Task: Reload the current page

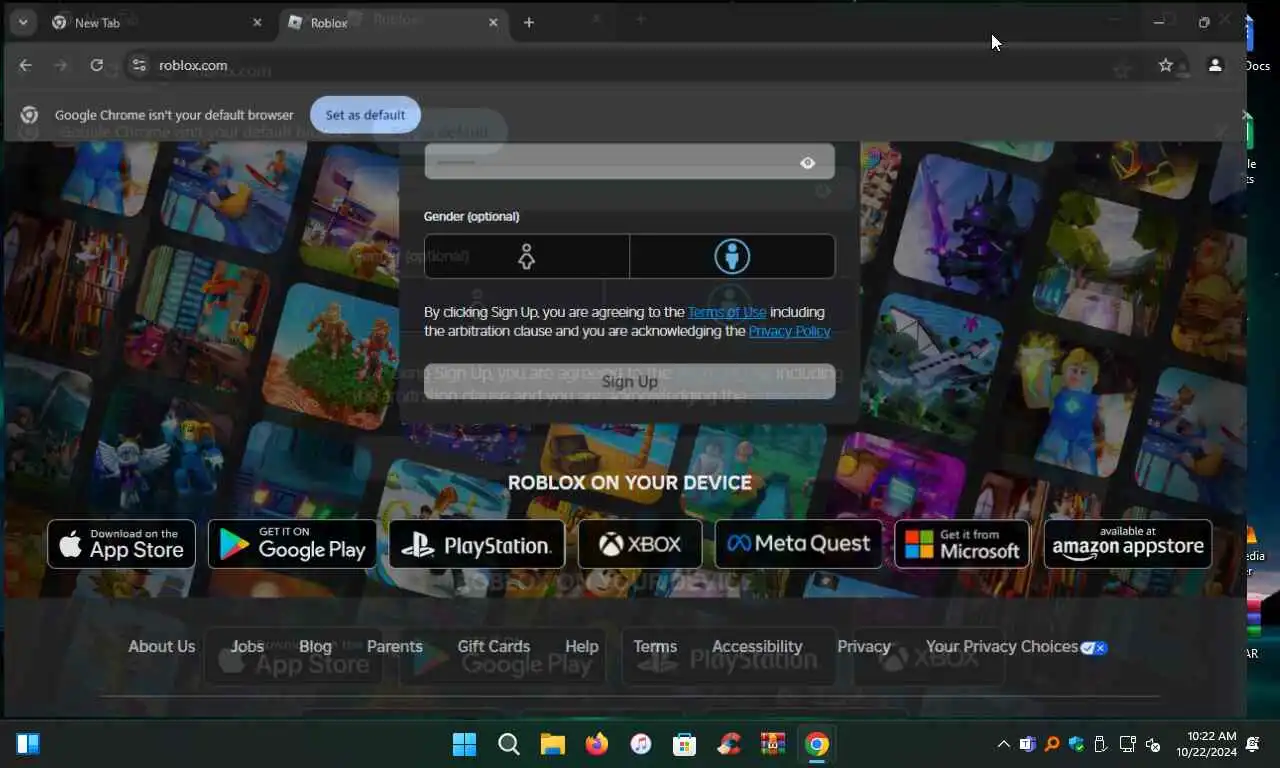Action: [x=96, y=65]
